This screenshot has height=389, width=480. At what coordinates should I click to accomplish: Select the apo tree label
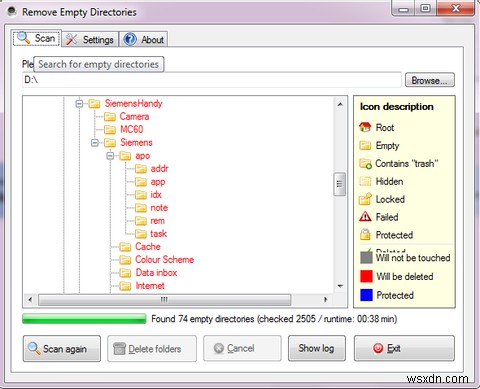[143, 156]
